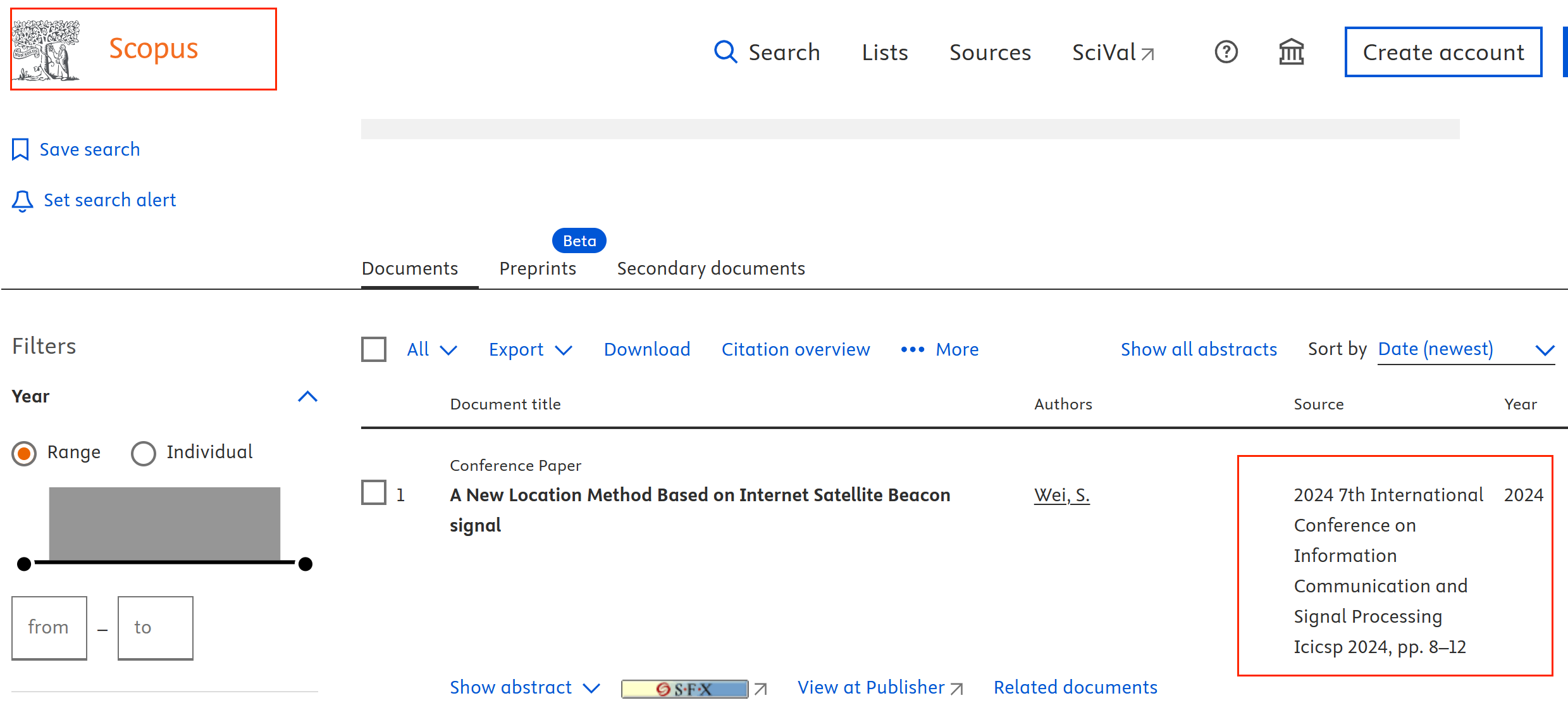1568x717 pixels.
Task: Click the Search magnifier icon
Action: click(725, 52)
